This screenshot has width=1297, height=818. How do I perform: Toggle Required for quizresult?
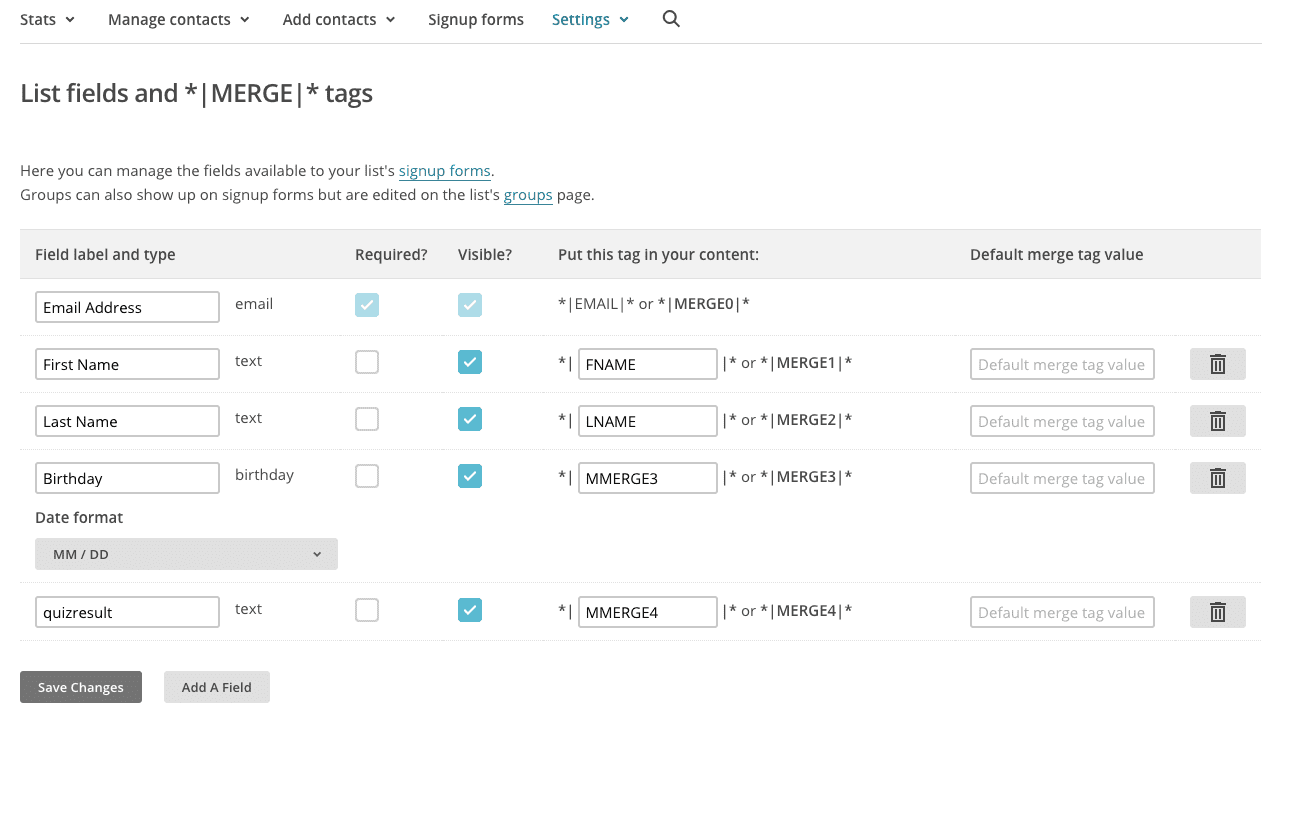coord(367,610)
